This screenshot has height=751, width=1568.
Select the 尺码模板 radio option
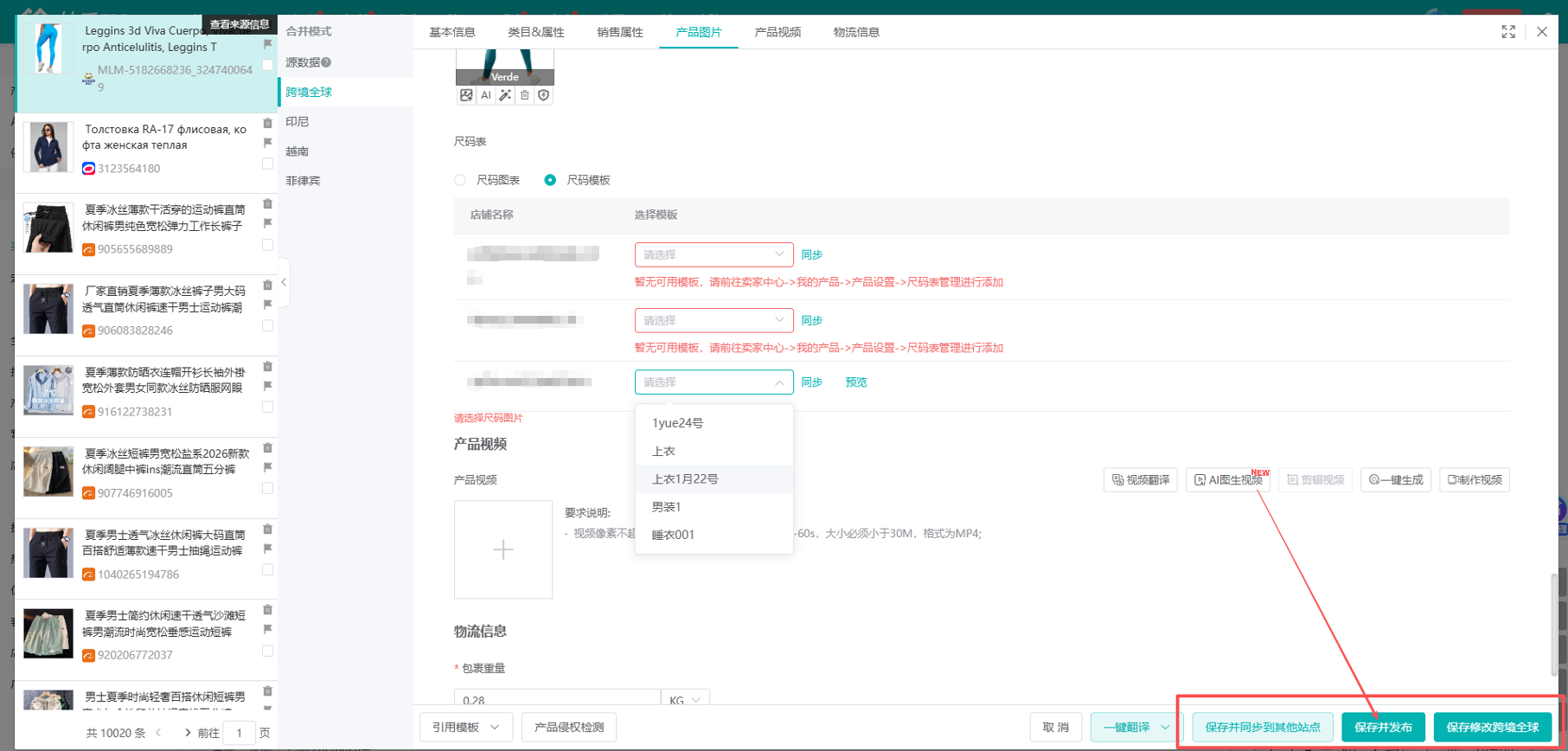(x=550, y=180)
